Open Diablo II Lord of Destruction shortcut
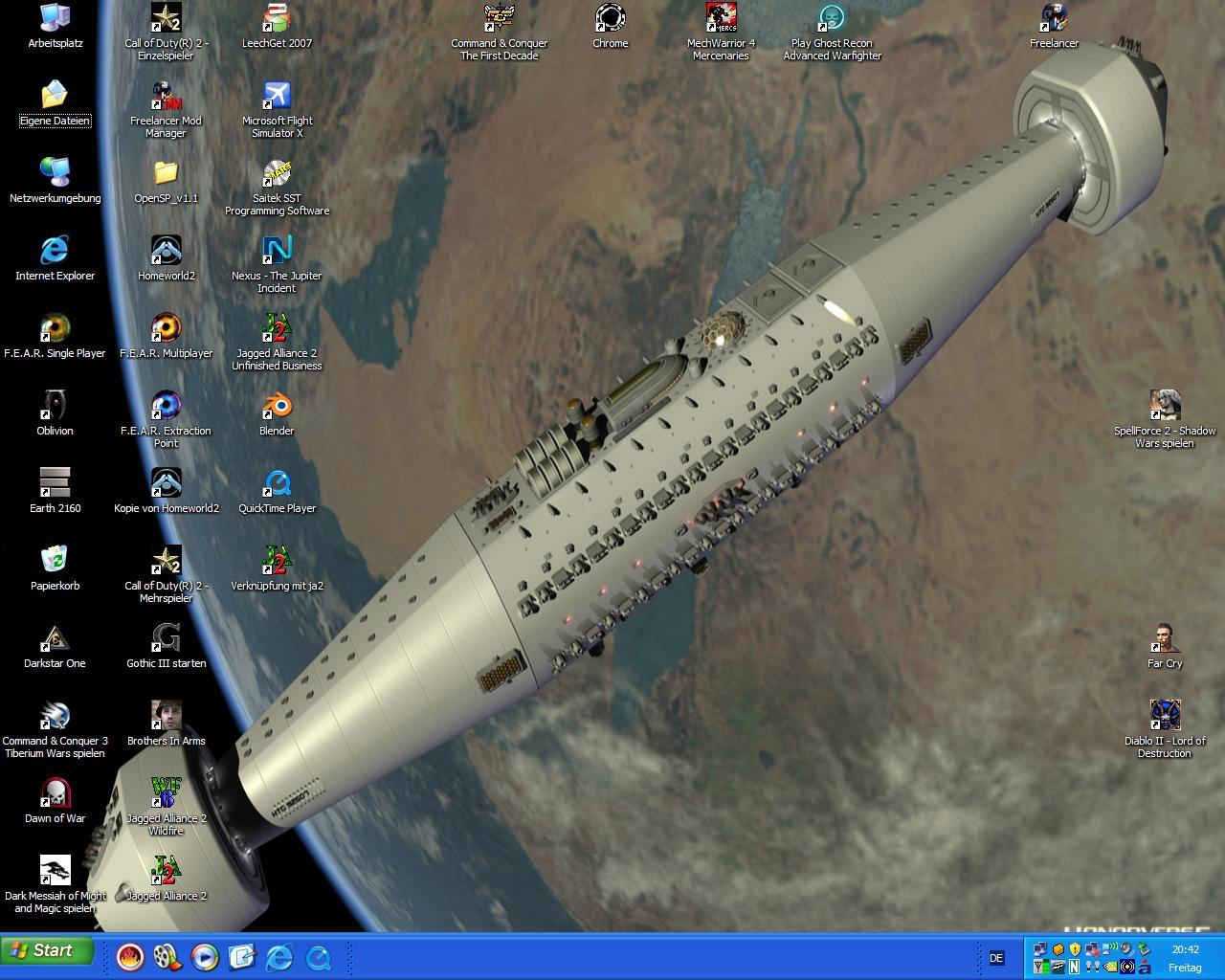1225x980 pixels. coord(1164,717)
